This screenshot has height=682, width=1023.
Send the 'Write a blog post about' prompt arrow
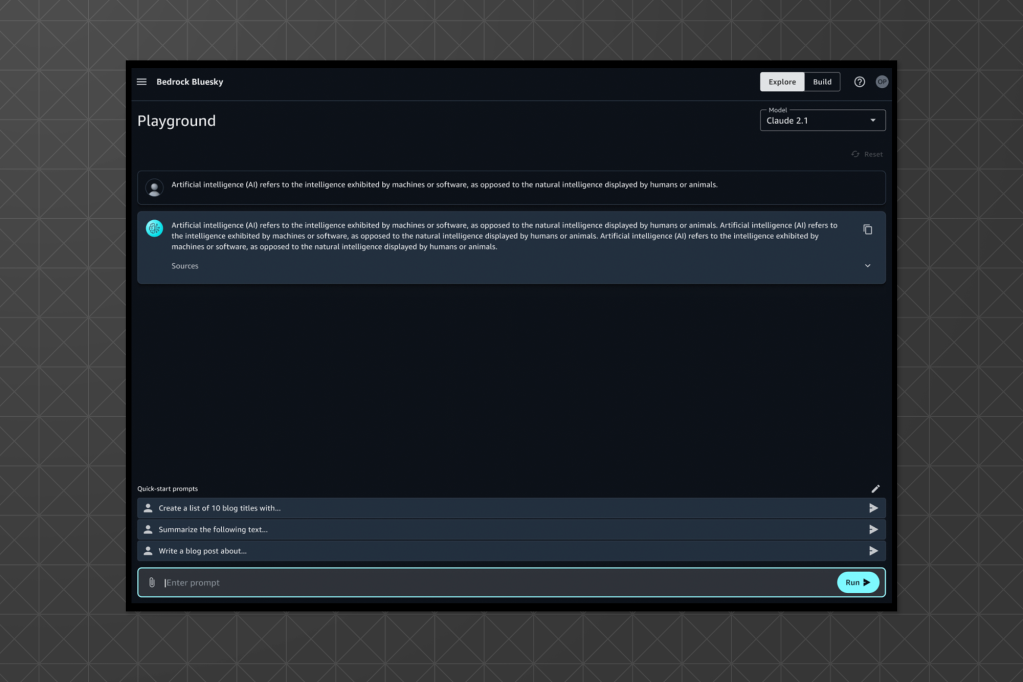click(x=873, y=551)
